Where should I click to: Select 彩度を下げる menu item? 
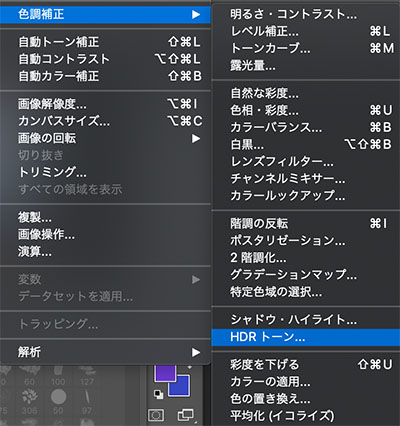point(306,364)
